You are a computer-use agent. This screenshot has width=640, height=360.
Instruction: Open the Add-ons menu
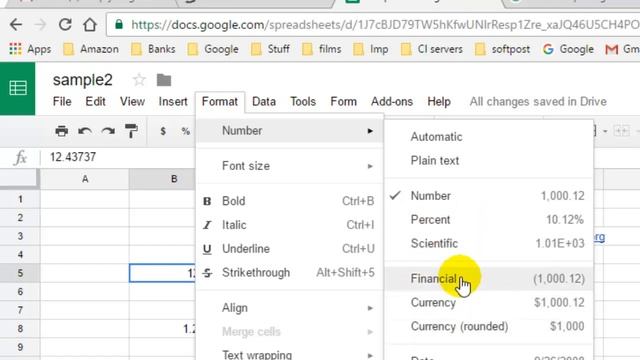tap(392, 102)
